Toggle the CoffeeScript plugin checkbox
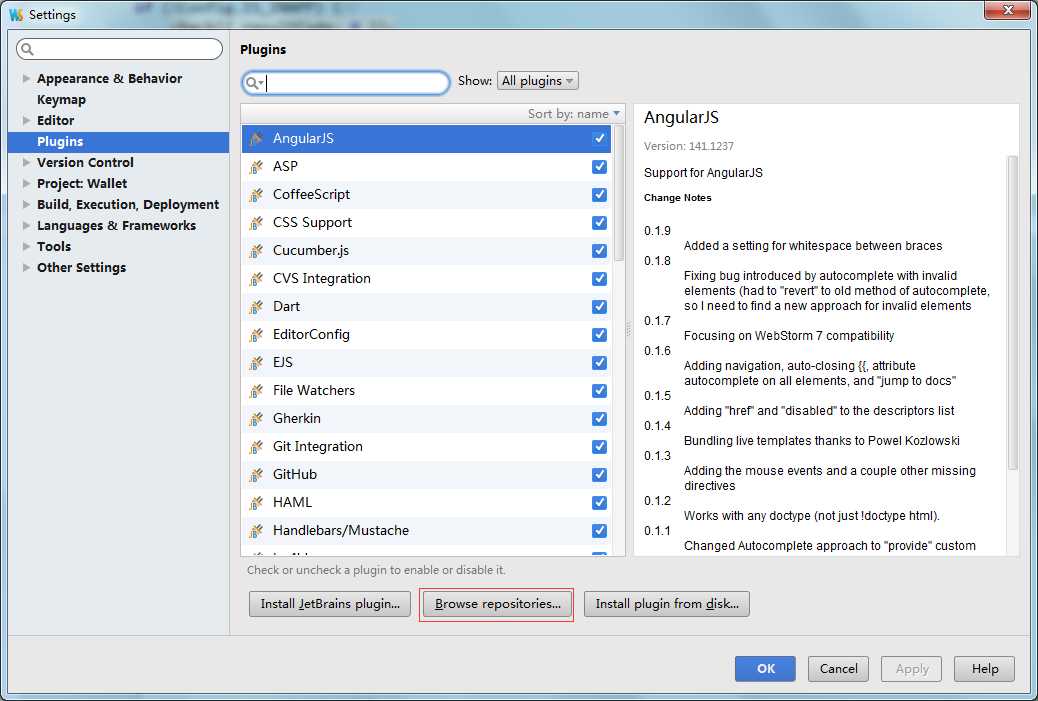This screenshot has height=701, width=1038. click(599, 195)
